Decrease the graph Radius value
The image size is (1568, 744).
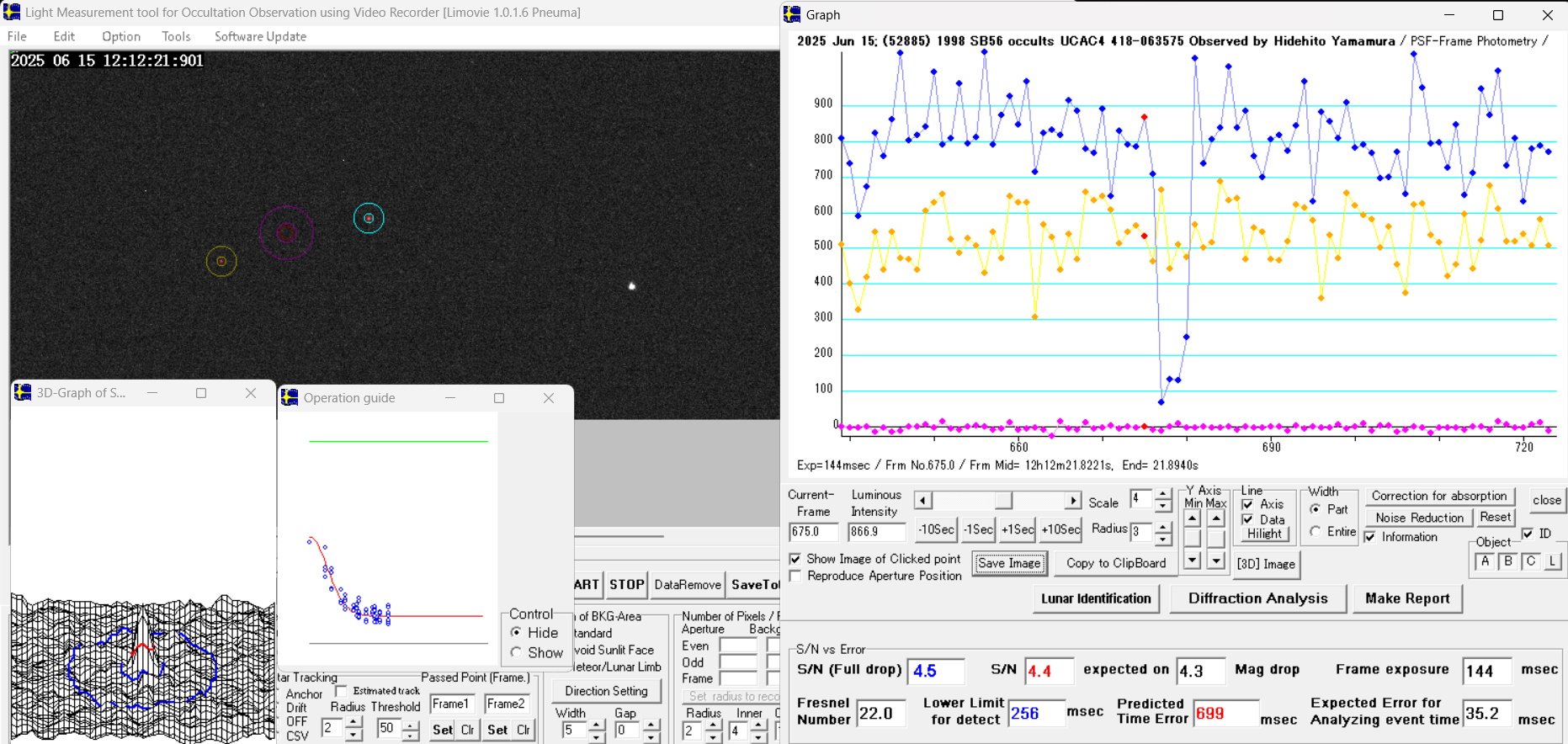1163,539
